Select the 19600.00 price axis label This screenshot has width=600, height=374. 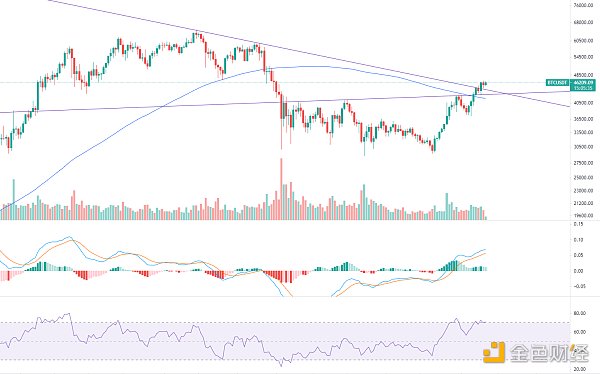click(x=583, y=216)
